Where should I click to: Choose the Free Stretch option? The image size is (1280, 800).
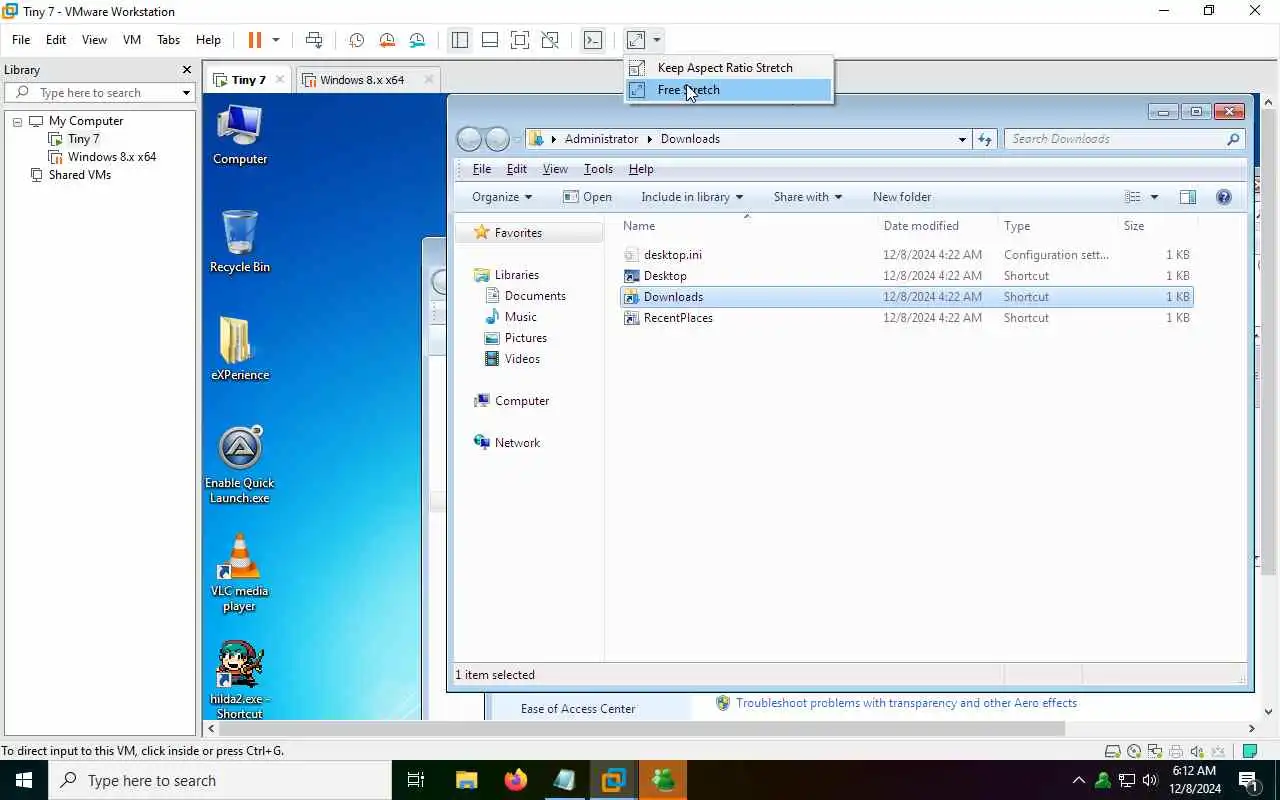coord(728,90)
